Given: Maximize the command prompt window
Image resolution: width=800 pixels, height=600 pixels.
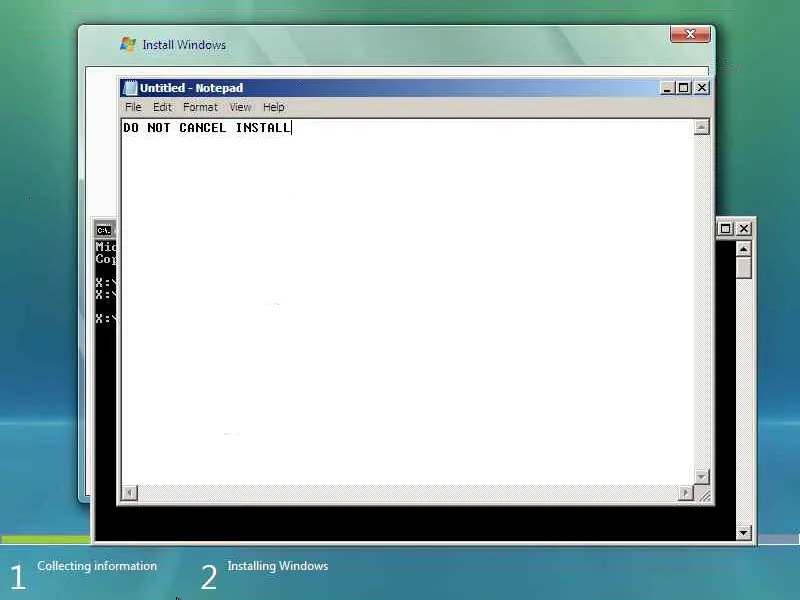Looking at the screenshot, I should [726, 229].
